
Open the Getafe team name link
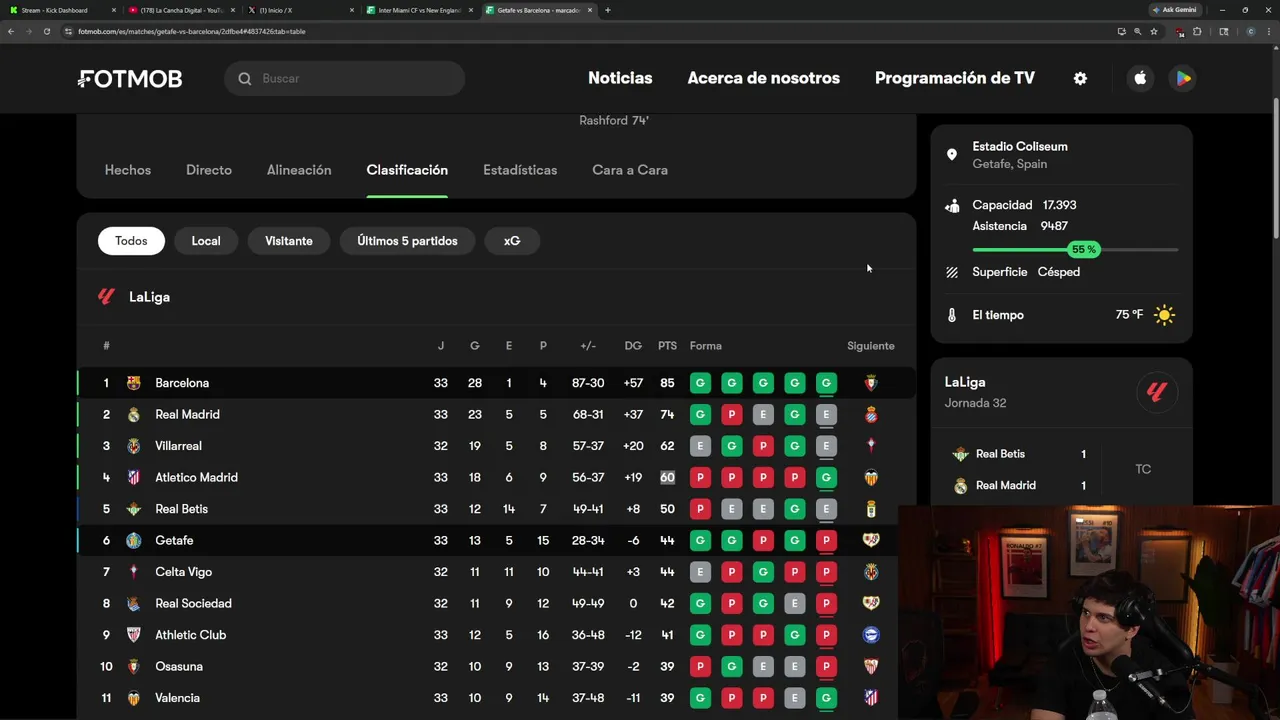pos(174,540)
